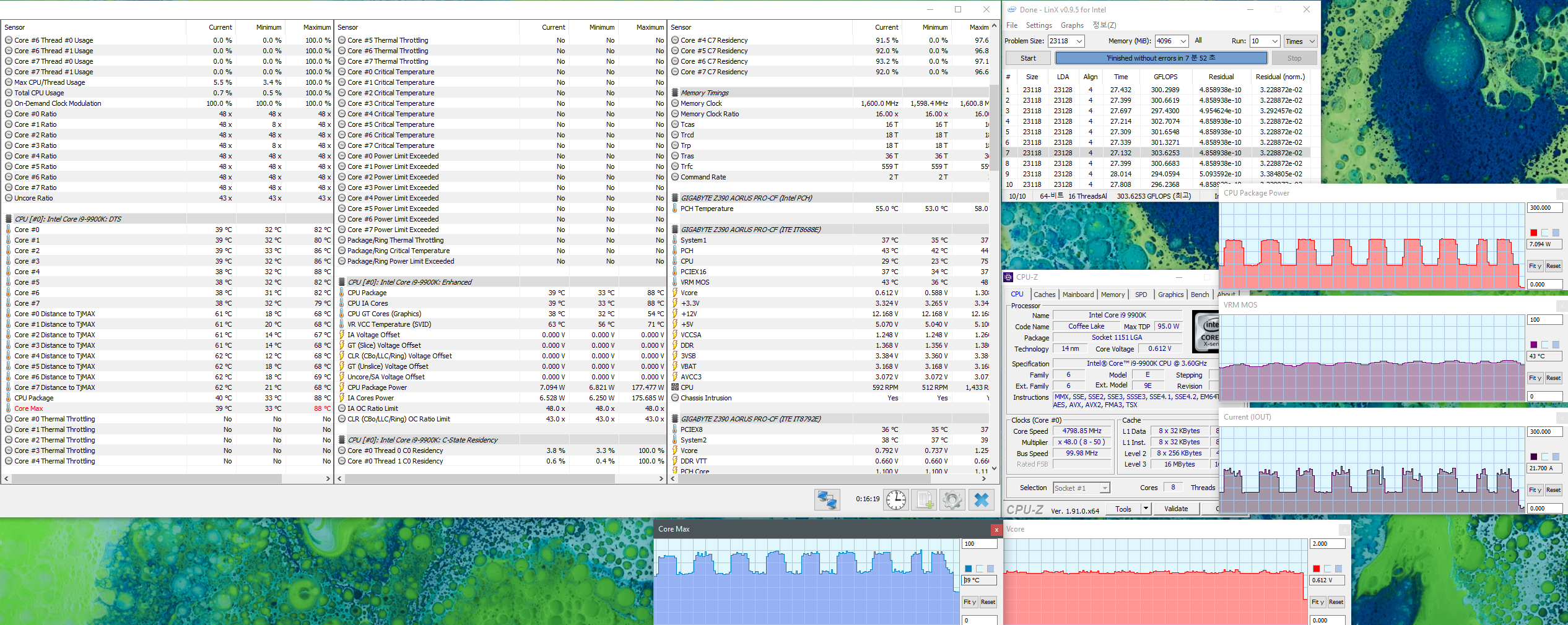Viewport: 1568px width, 625px height.
Task: Open the Times unit dropdown in LinX
Action: coord(1312,41)
